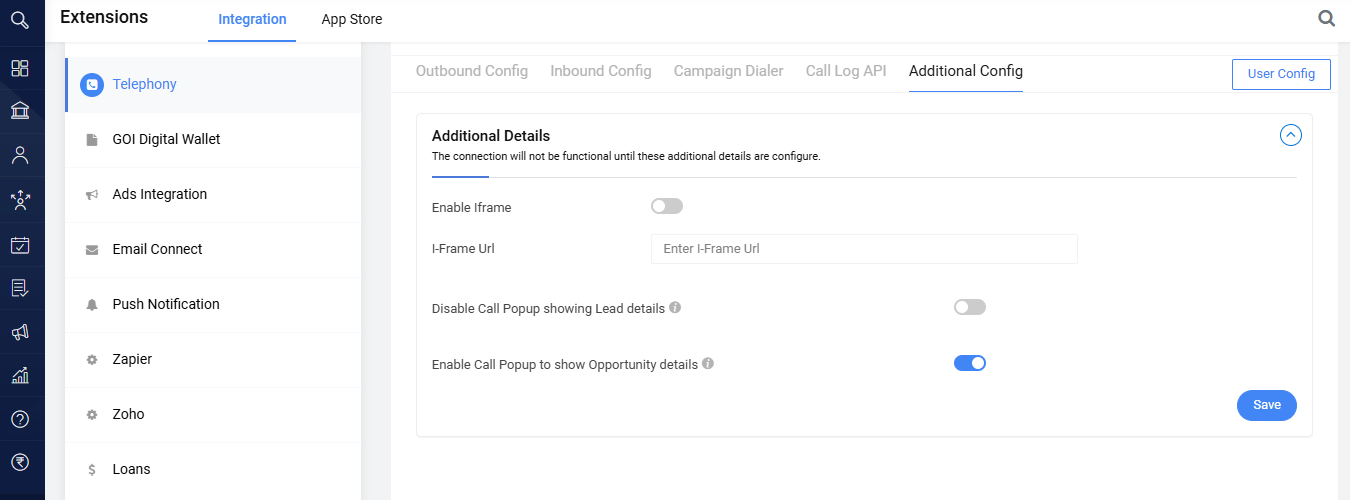Toggle the Enable Iframe switch
The height and width of the screenshot is (500, 1350).
coord(667,206)
